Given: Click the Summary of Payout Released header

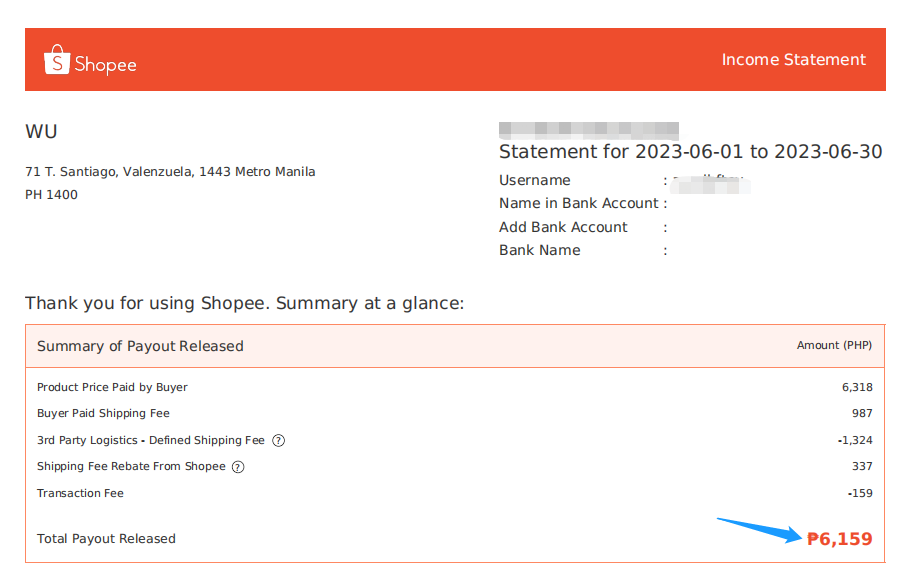Looking at the screenshot, I should coord(140,346).
